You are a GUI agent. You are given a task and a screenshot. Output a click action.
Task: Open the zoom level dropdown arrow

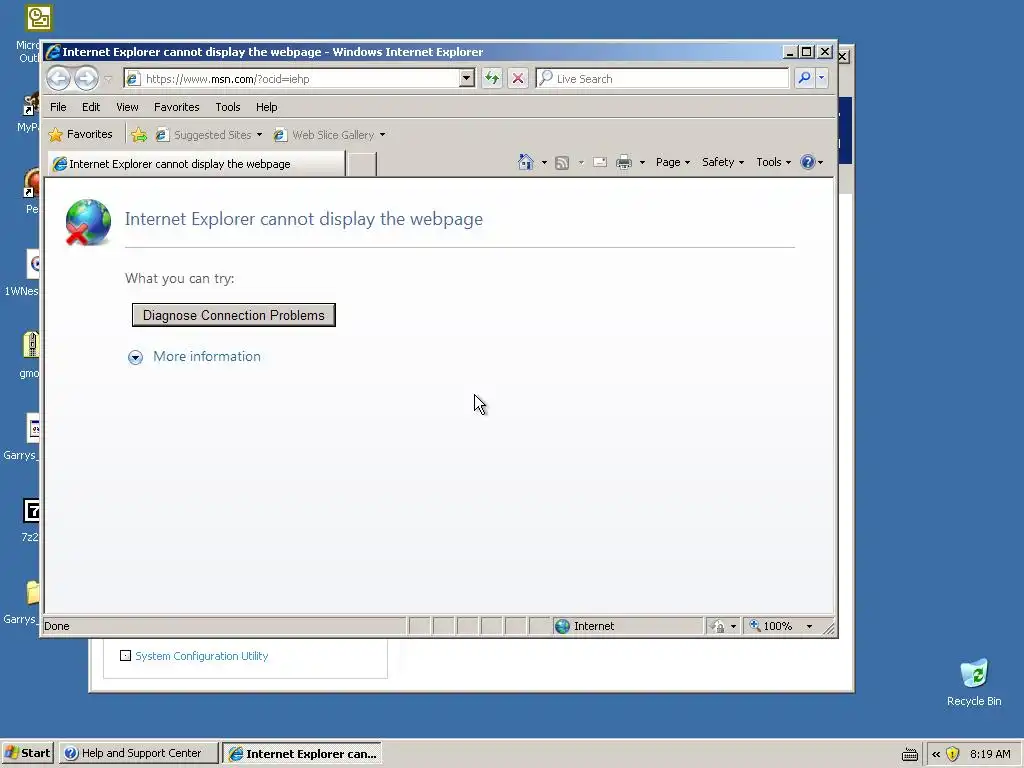(809, 626)
